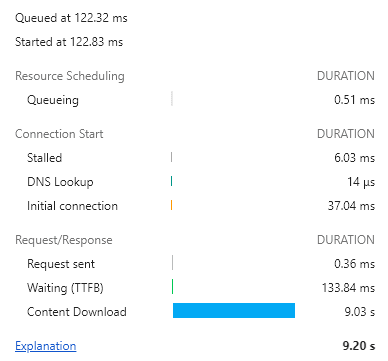
Task: Select the Resource Scheduling heading
Action: pyautogui.click(x=70, y=76)
